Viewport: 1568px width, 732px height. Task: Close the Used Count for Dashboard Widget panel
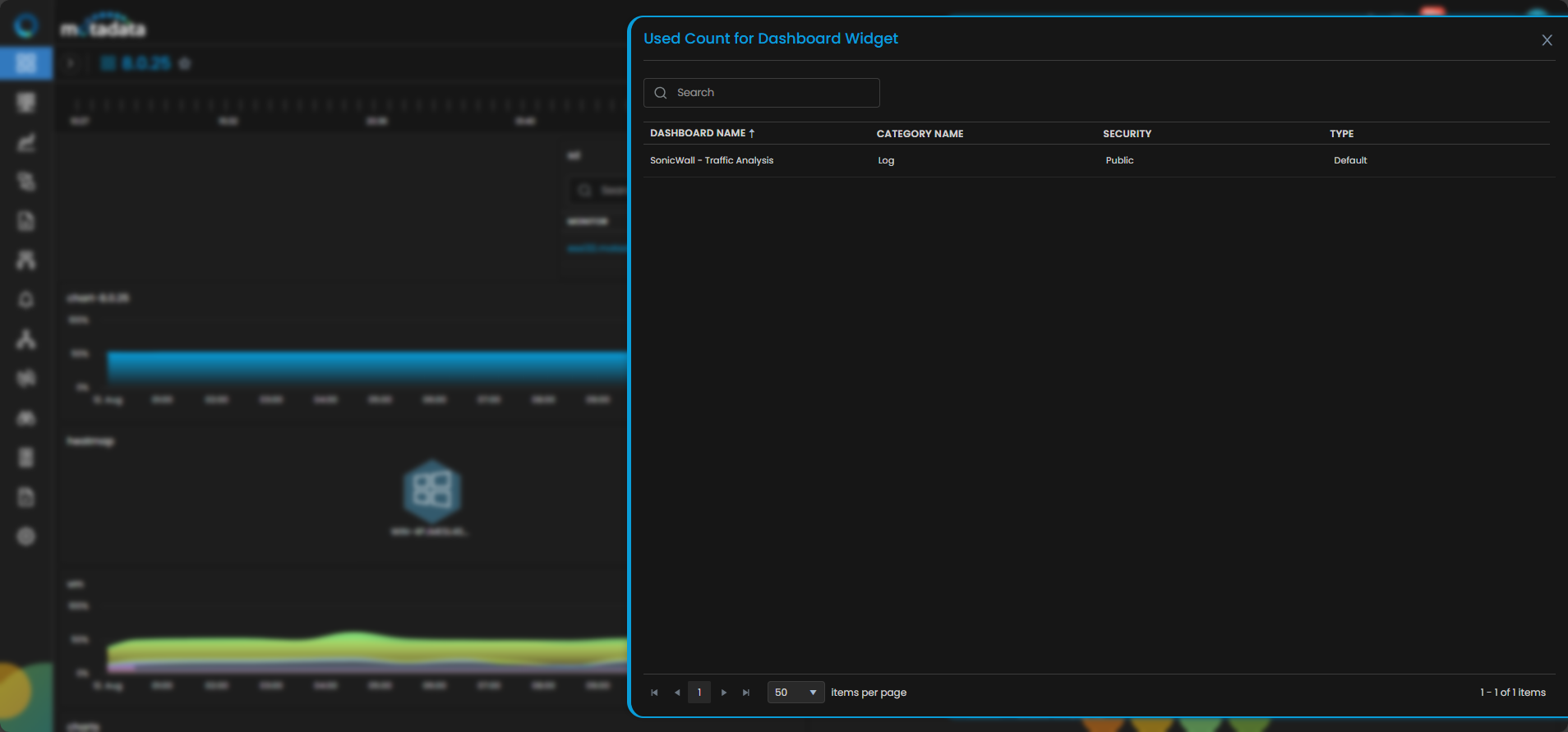[x=1547, y=40]
